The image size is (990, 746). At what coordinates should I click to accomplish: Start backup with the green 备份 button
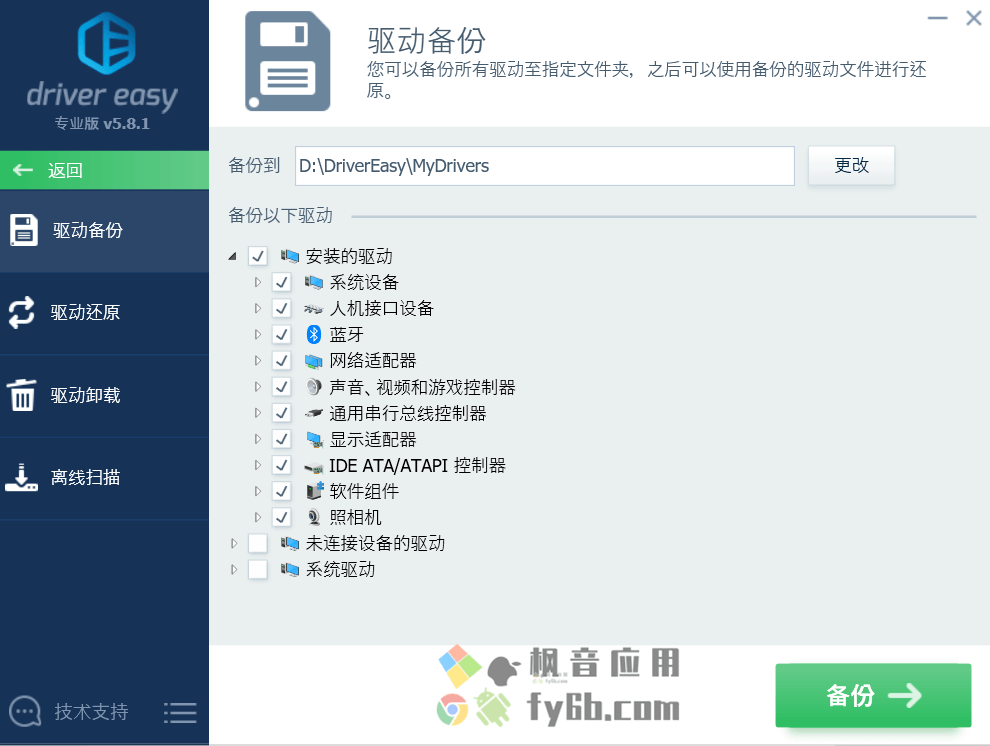point(873,696)
